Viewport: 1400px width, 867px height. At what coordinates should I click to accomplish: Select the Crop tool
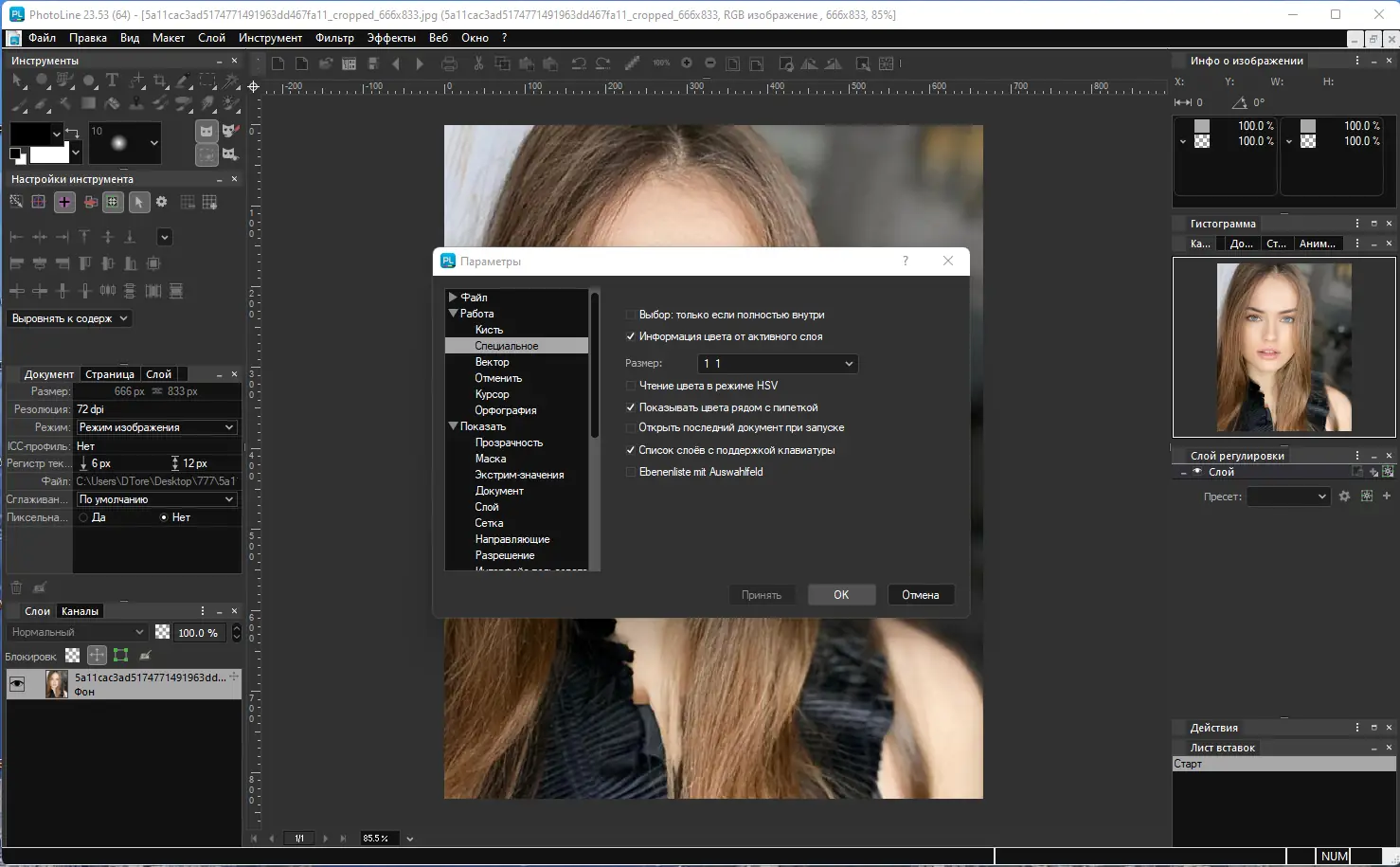pyautogui.click(x=160, y=81)
